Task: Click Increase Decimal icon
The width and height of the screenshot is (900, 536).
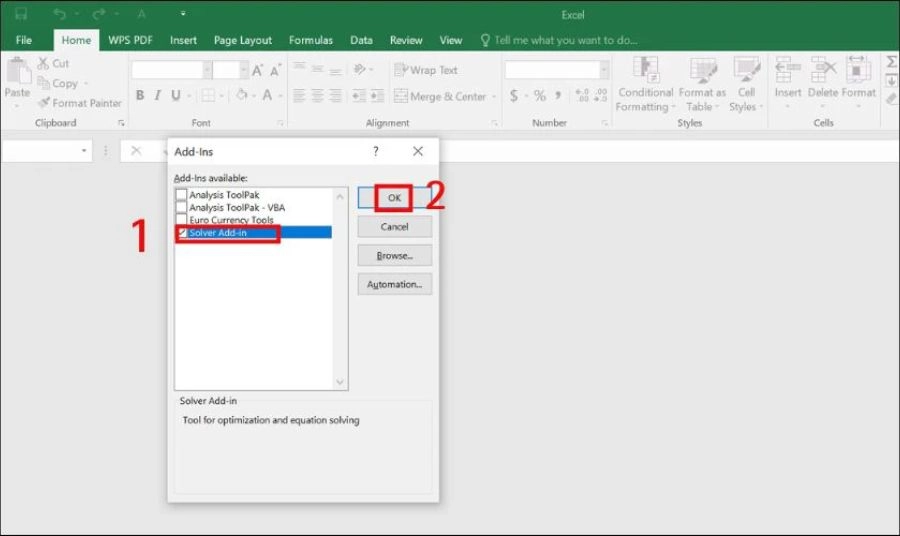Action: point(582,95)
